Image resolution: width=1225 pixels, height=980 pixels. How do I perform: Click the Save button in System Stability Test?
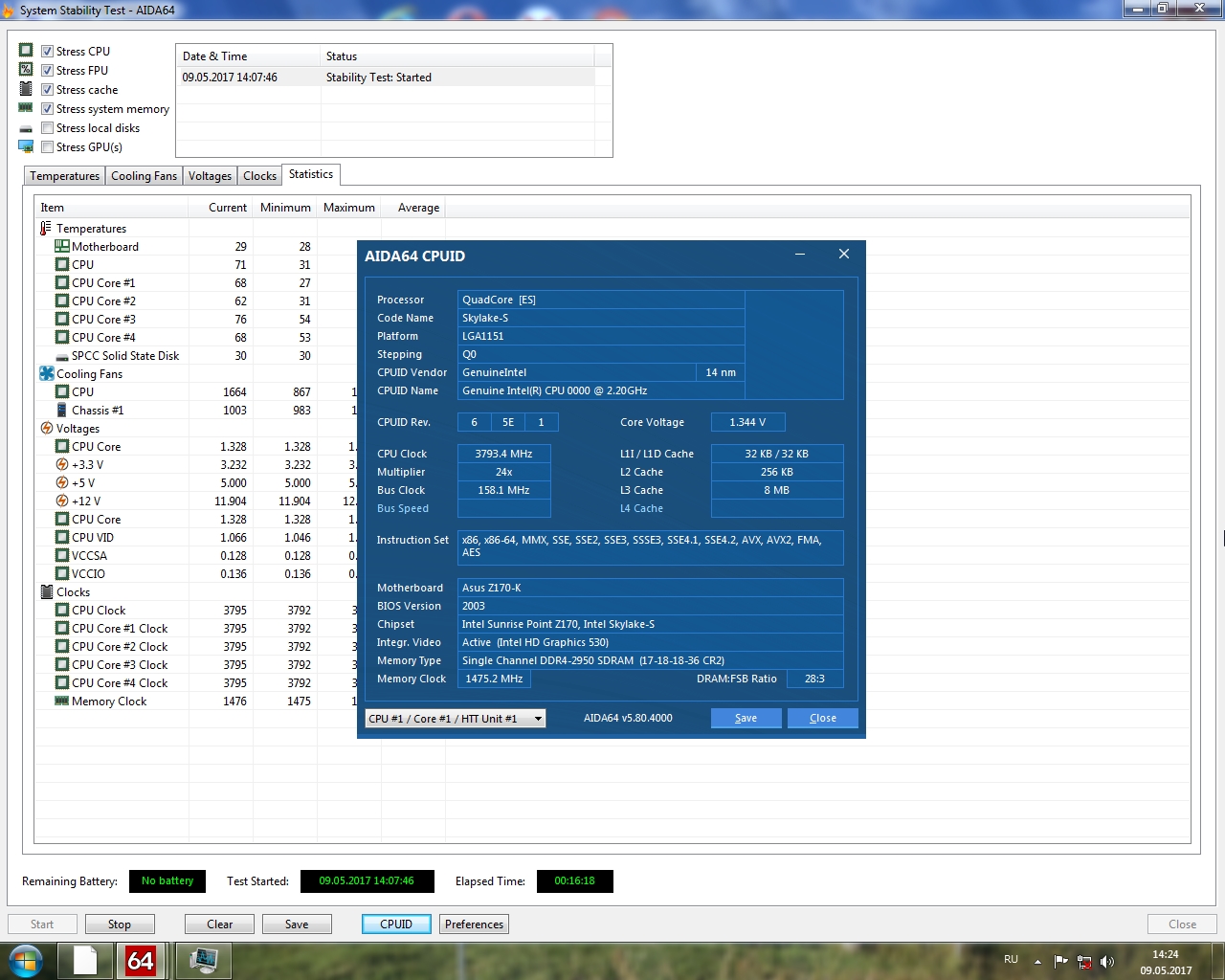(x=297, y=924)
